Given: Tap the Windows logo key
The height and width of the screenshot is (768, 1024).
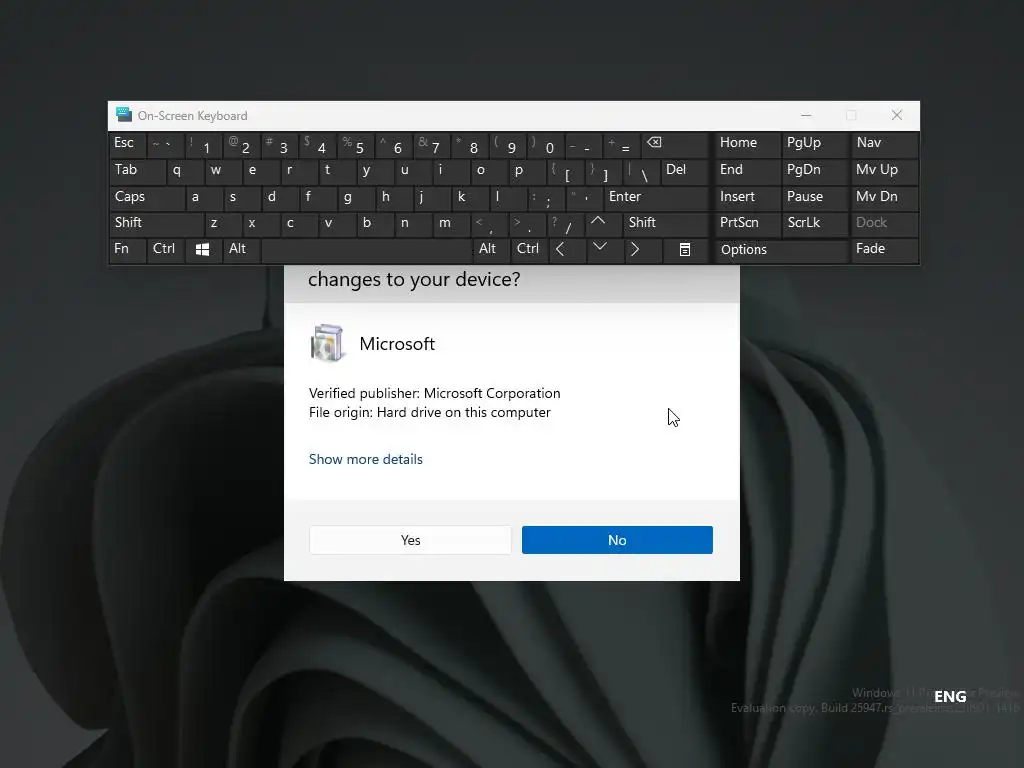Looking at the screenshot, I should pyautogui.click(x=202, y=249).
